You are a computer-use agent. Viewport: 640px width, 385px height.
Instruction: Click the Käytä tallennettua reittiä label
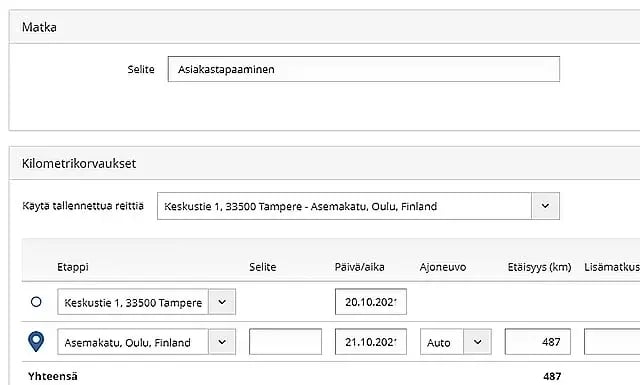coord(83,205)
